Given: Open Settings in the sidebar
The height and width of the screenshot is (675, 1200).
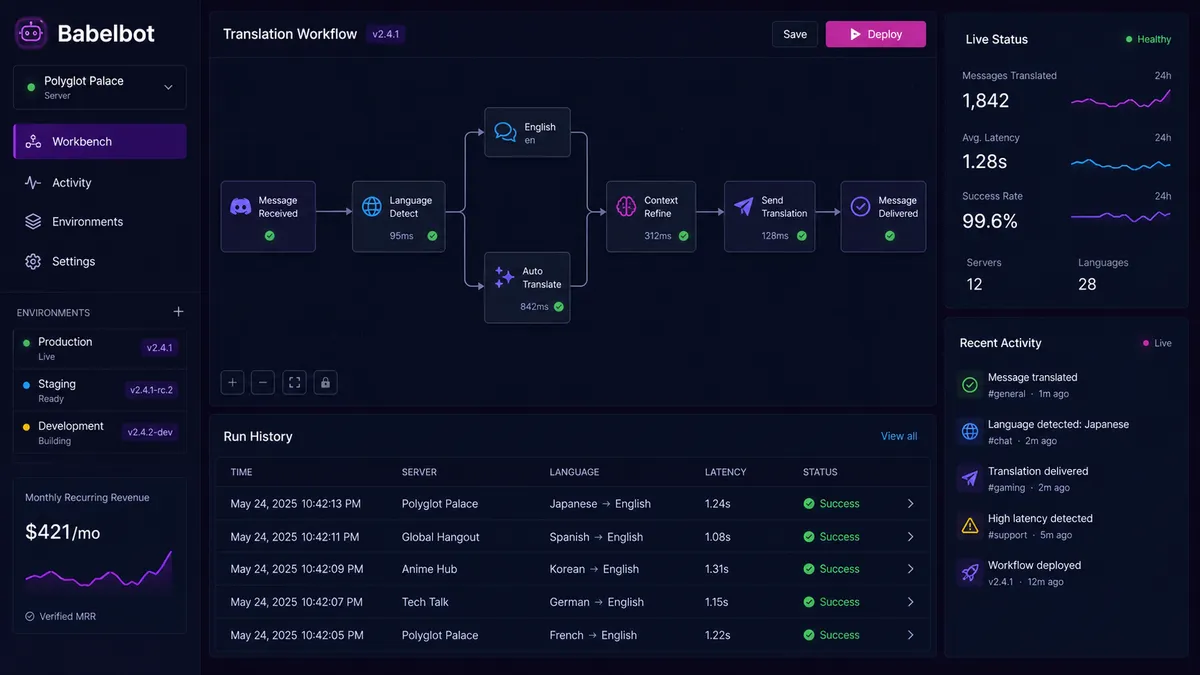Looking at the screenshot, I should (x=100, y=261).
